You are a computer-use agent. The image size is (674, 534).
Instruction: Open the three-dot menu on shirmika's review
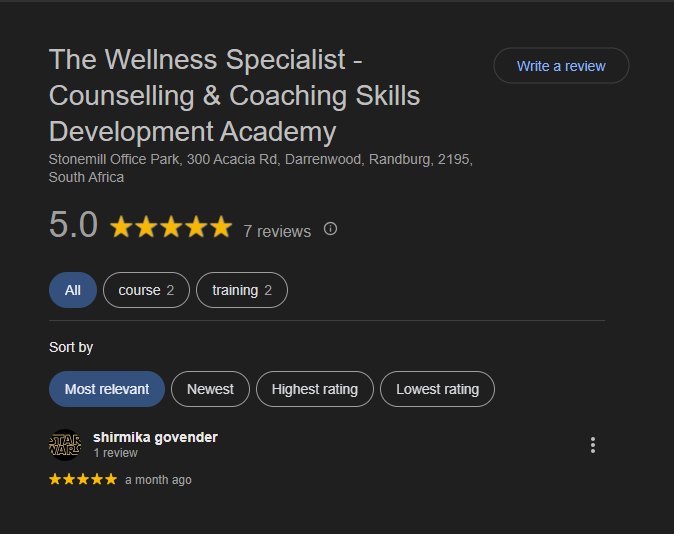593,445
